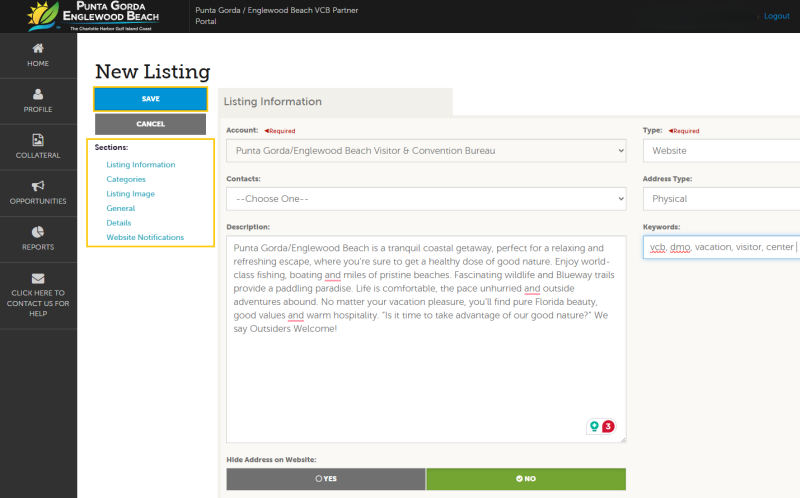Open the Profile person icon

[38, 94]
